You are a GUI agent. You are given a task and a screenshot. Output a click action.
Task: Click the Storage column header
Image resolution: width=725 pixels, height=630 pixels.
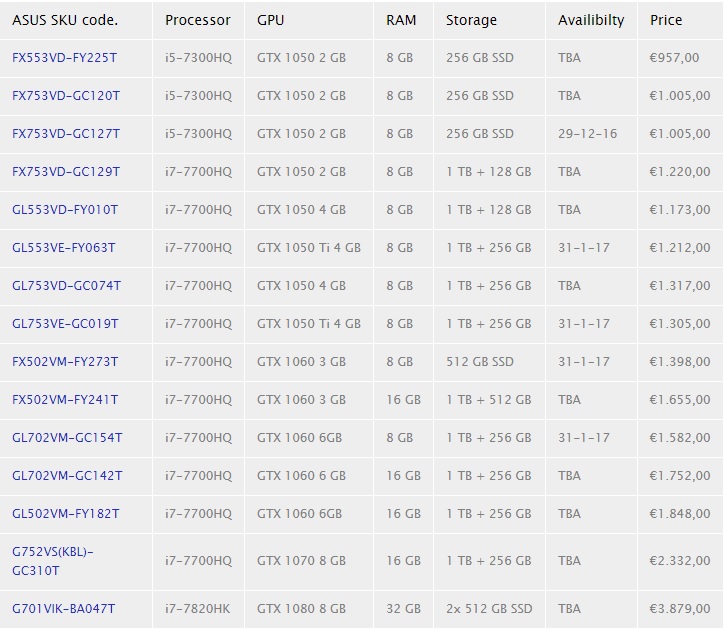(471, 20)
